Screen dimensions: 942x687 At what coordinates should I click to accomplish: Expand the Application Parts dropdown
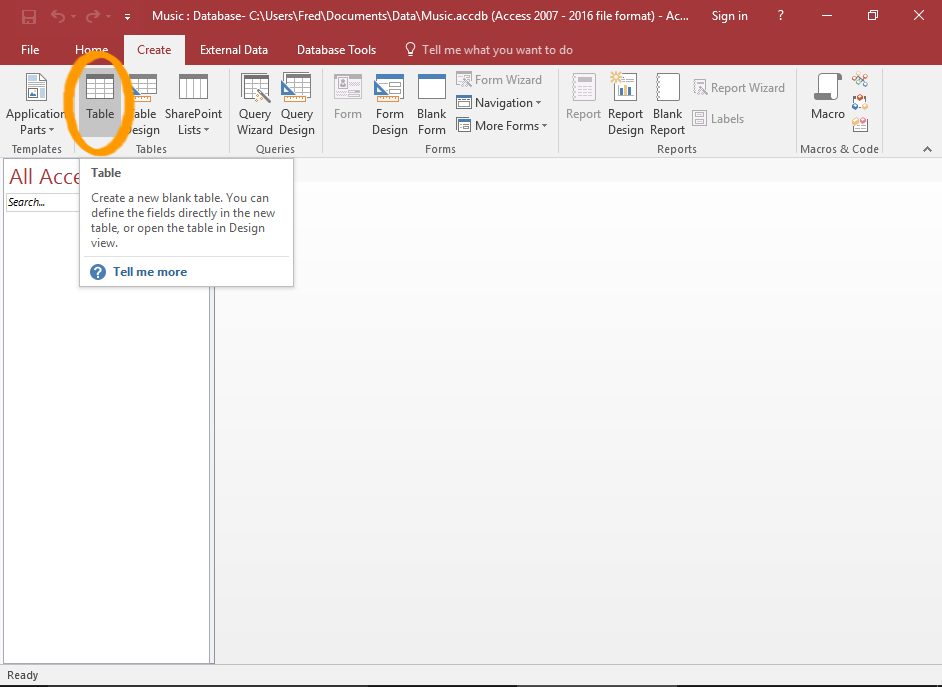click(x=36, y=103)
